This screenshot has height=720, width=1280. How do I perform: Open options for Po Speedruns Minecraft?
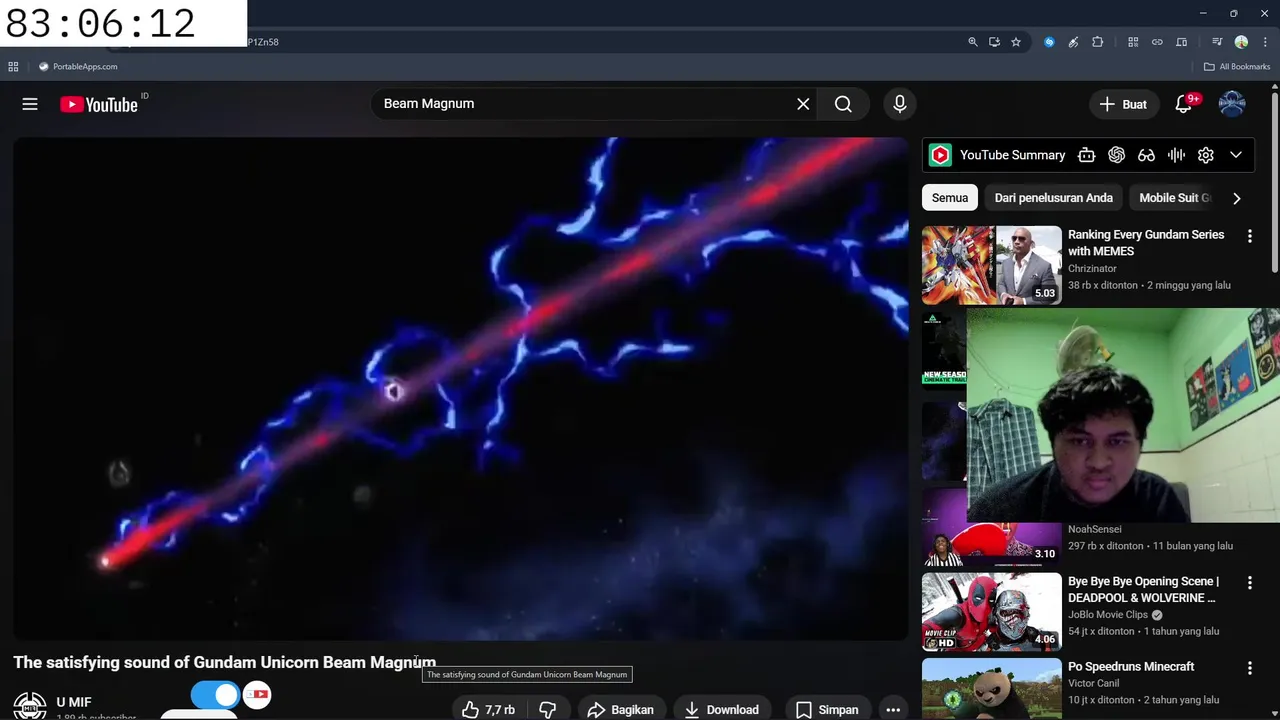1249,668
